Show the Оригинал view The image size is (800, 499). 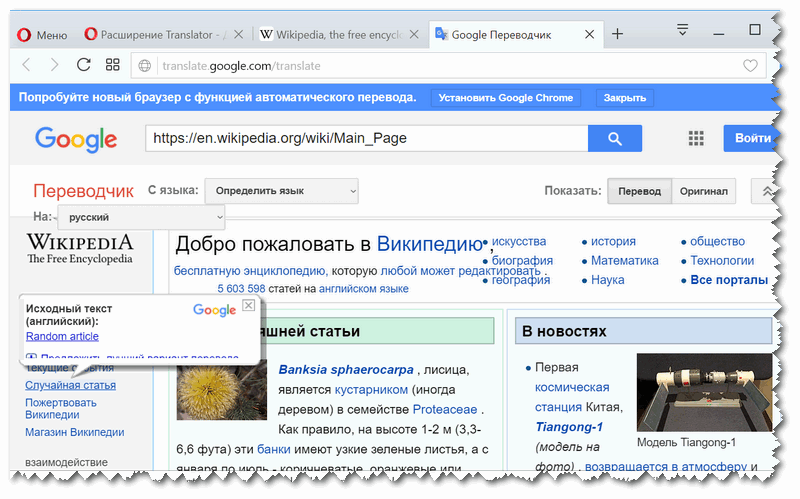click(x=704, y=191)
